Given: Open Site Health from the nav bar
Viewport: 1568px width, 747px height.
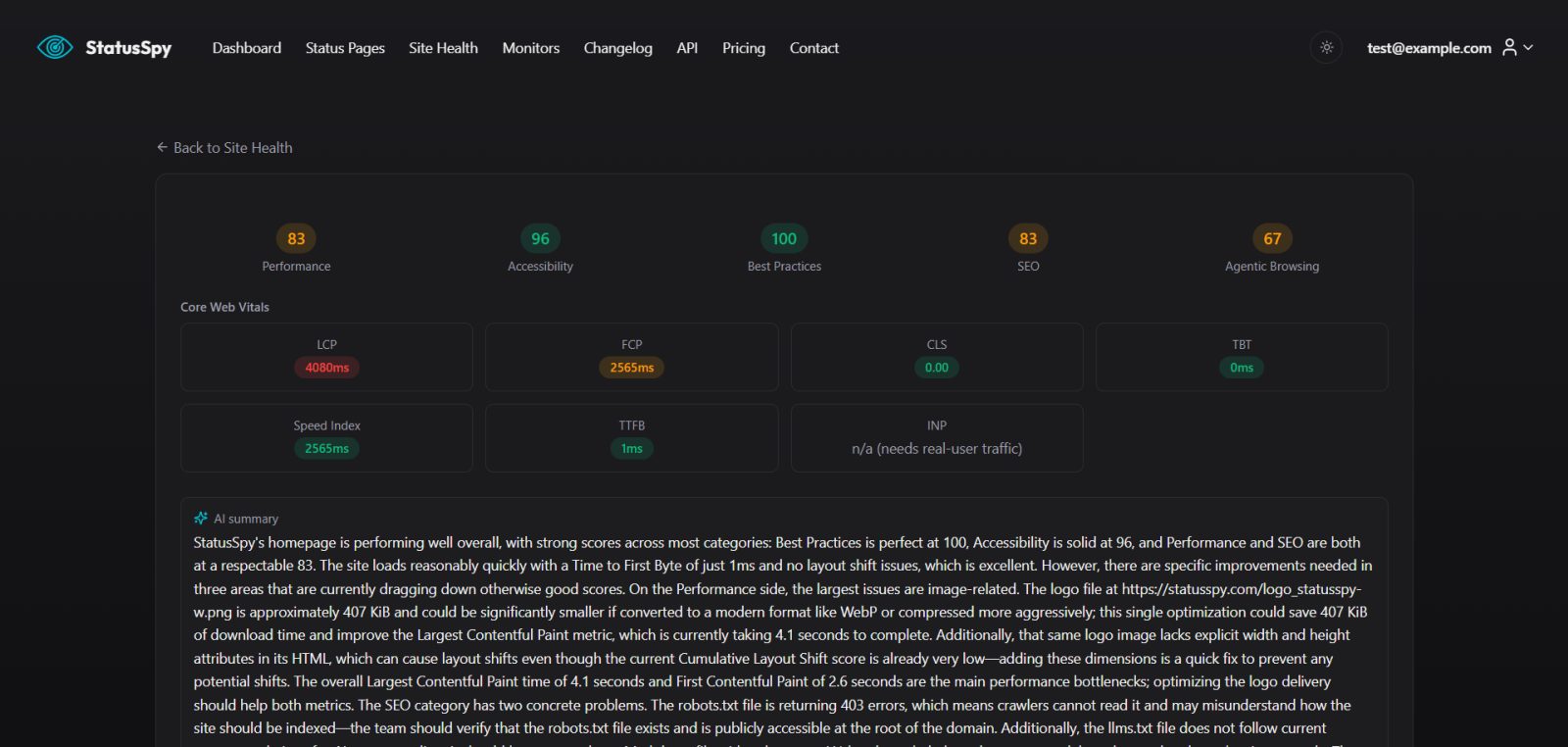Looking at the screenshot, I should pos(443,48).
